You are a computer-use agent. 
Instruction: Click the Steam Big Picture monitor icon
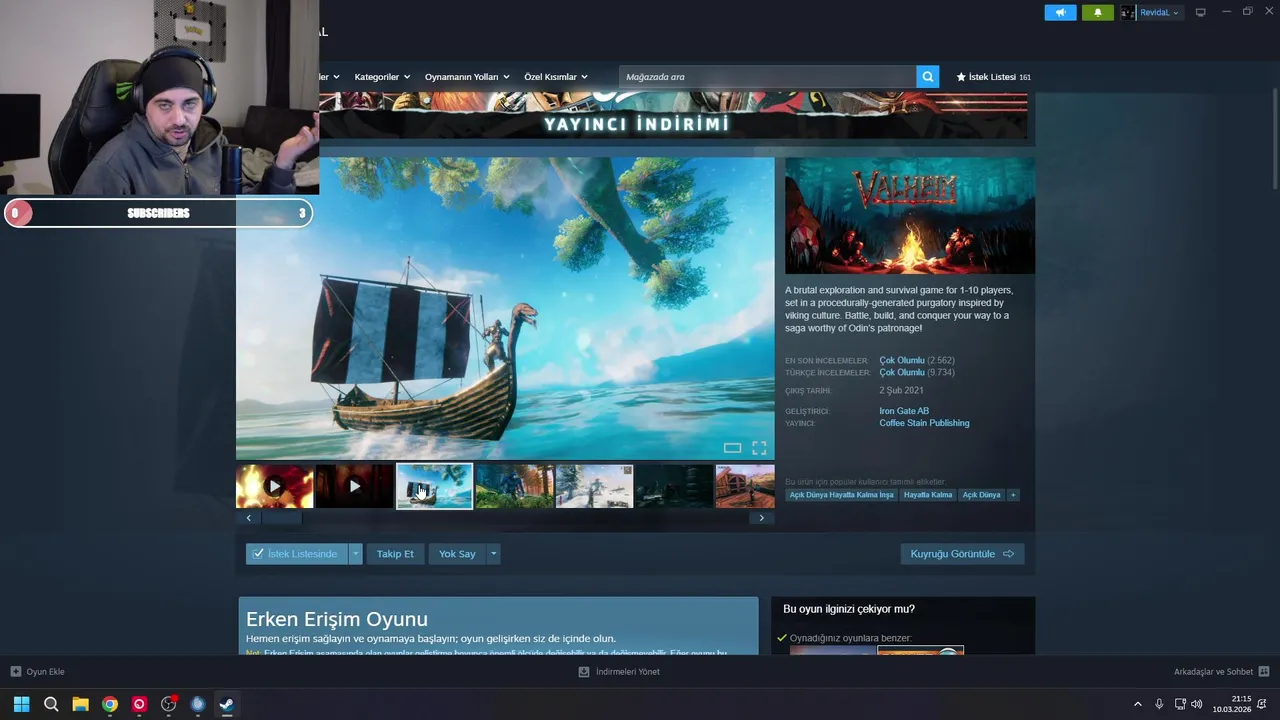[1201, 13]
